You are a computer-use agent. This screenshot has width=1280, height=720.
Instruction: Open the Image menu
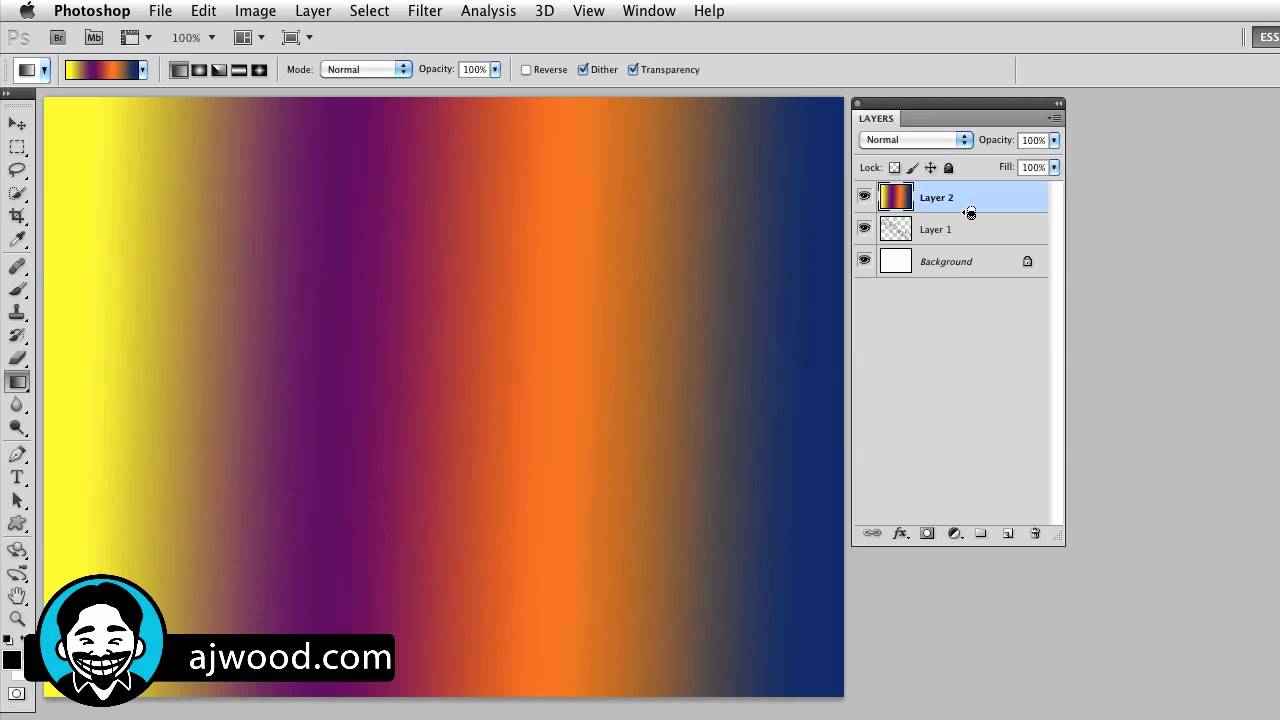[x=255, y=11]
